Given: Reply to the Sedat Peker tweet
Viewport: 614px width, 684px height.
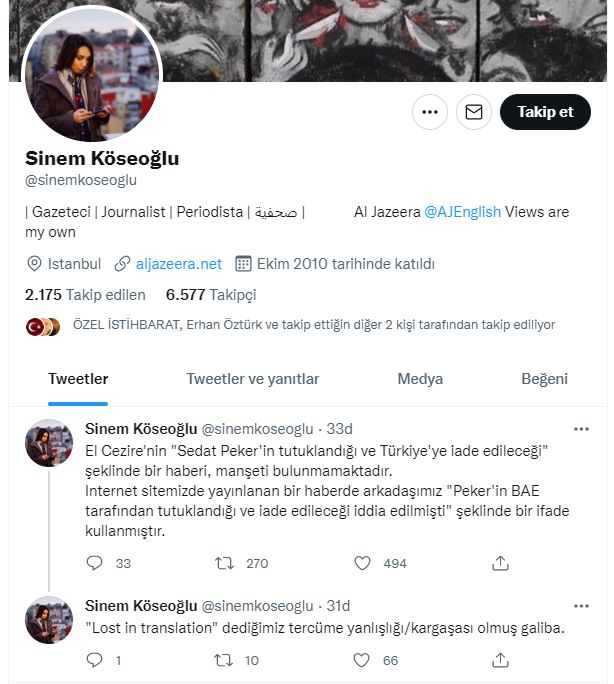Looking at the screenshot, I should click(95, 563).
